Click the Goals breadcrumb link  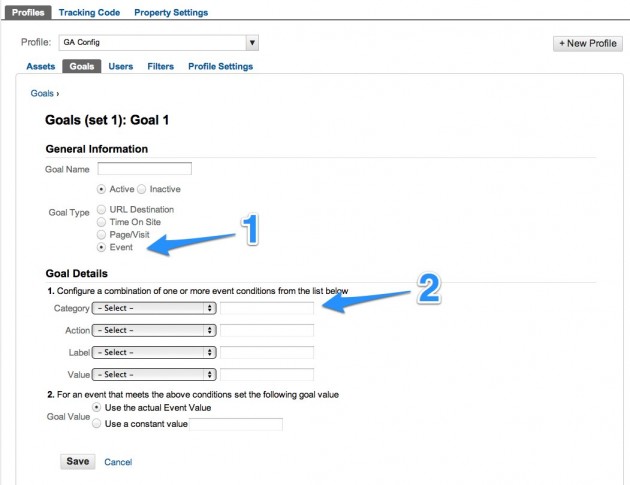pos(42,93)
